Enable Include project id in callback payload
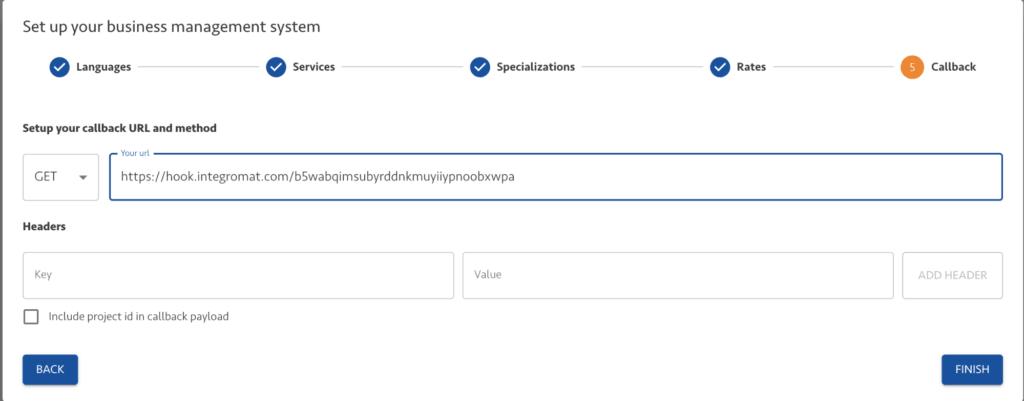 pos(31,317)
